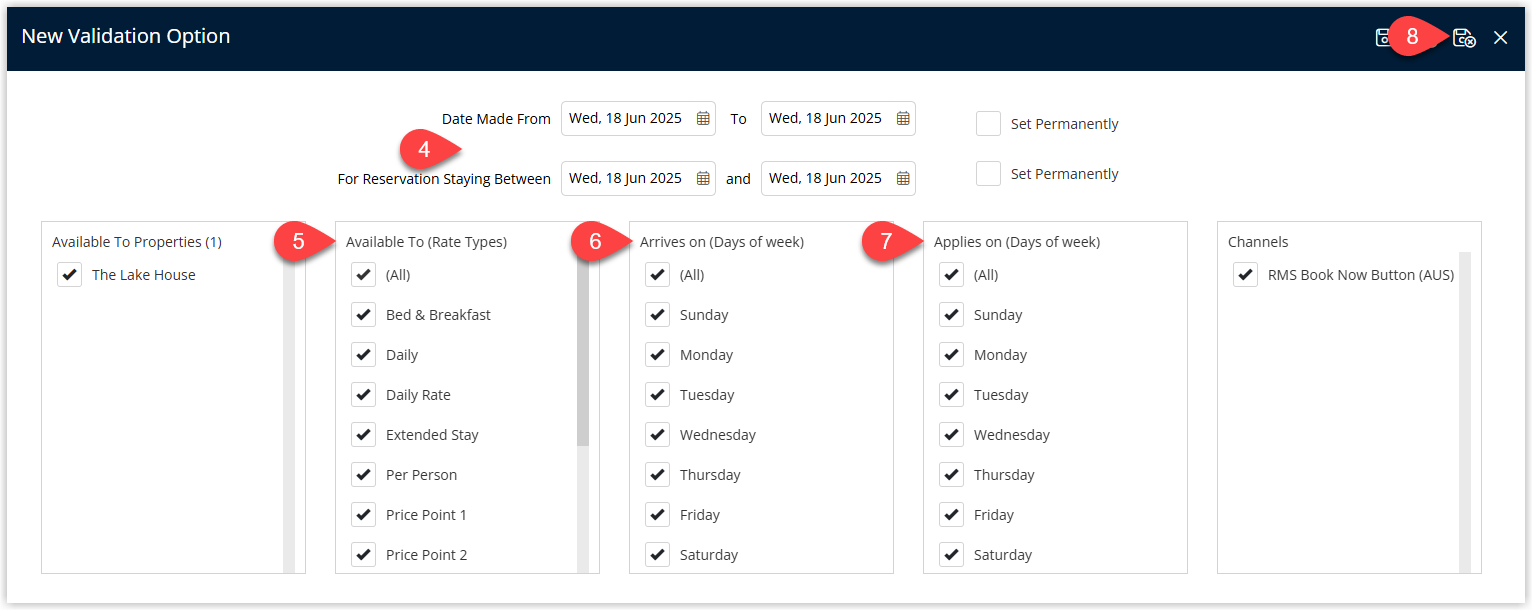Uncheck Tuesday under Arrives on
1533x611 pixels.
tap(657, 394)
